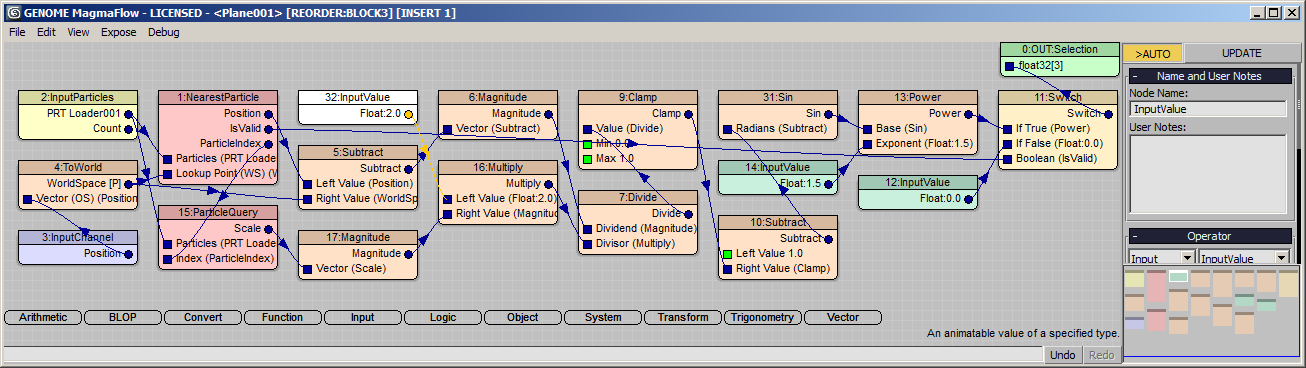Select the 10:Subtract node header

coord(778,223)
